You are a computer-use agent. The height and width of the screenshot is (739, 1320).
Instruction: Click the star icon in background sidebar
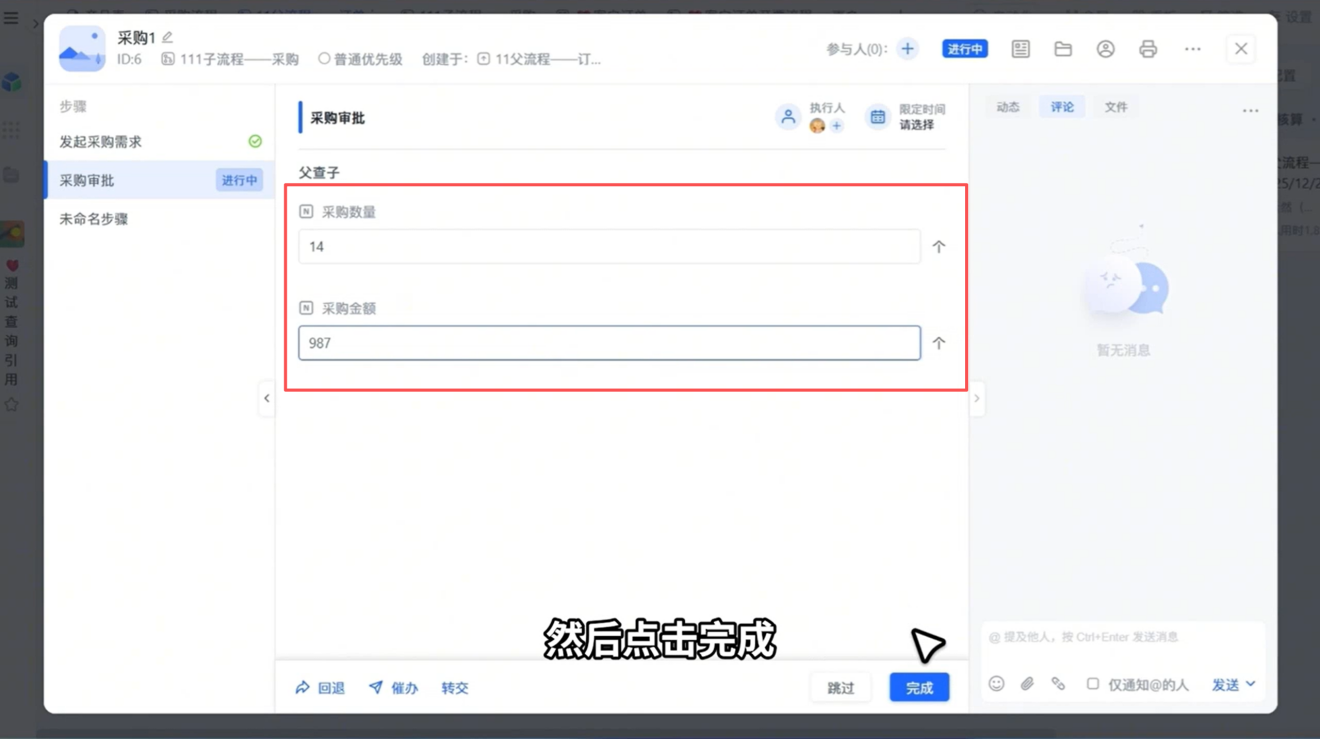click(x=12, y=405)
